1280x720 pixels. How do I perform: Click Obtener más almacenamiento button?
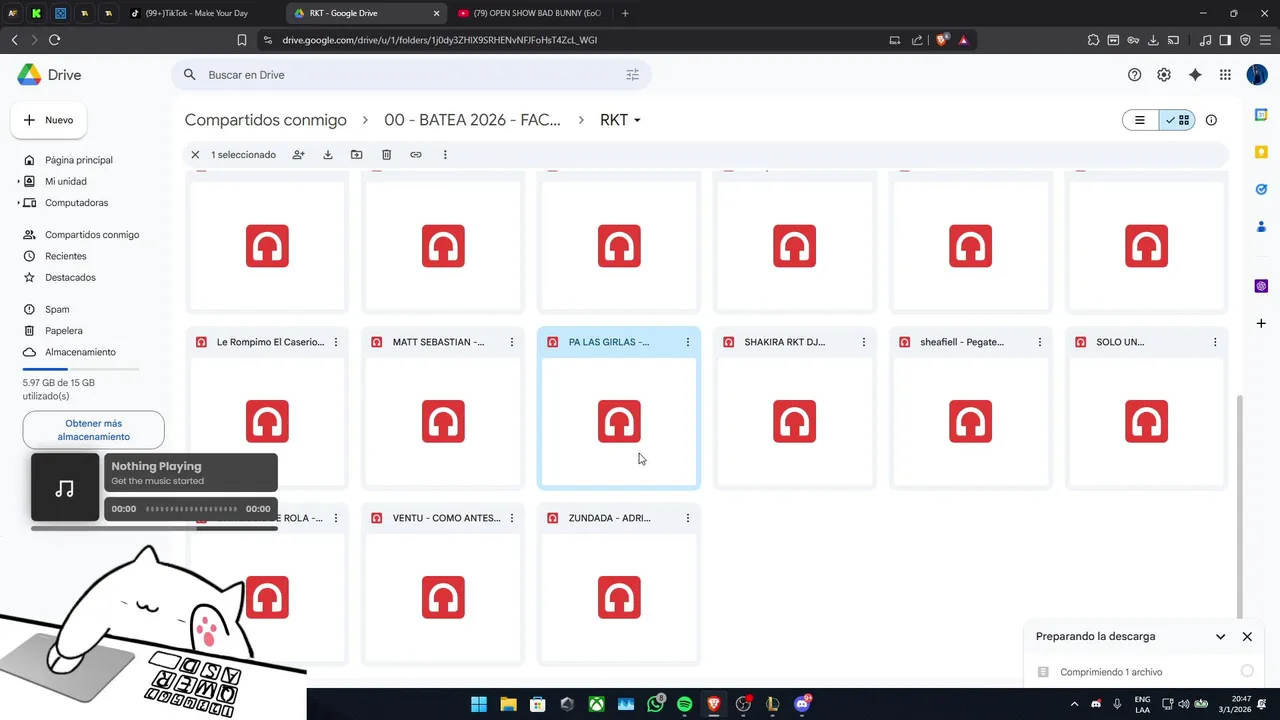pyautogui.click(x=94, y=430)
